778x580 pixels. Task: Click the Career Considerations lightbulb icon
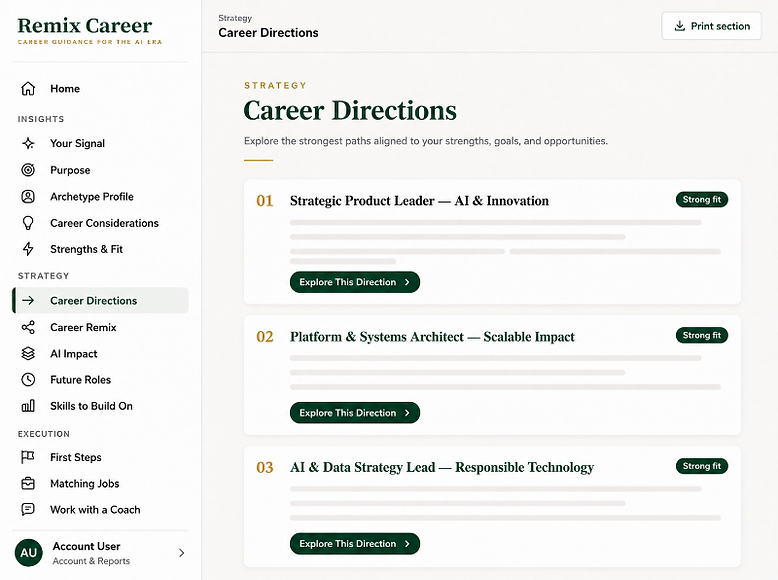tap(28, 223)
